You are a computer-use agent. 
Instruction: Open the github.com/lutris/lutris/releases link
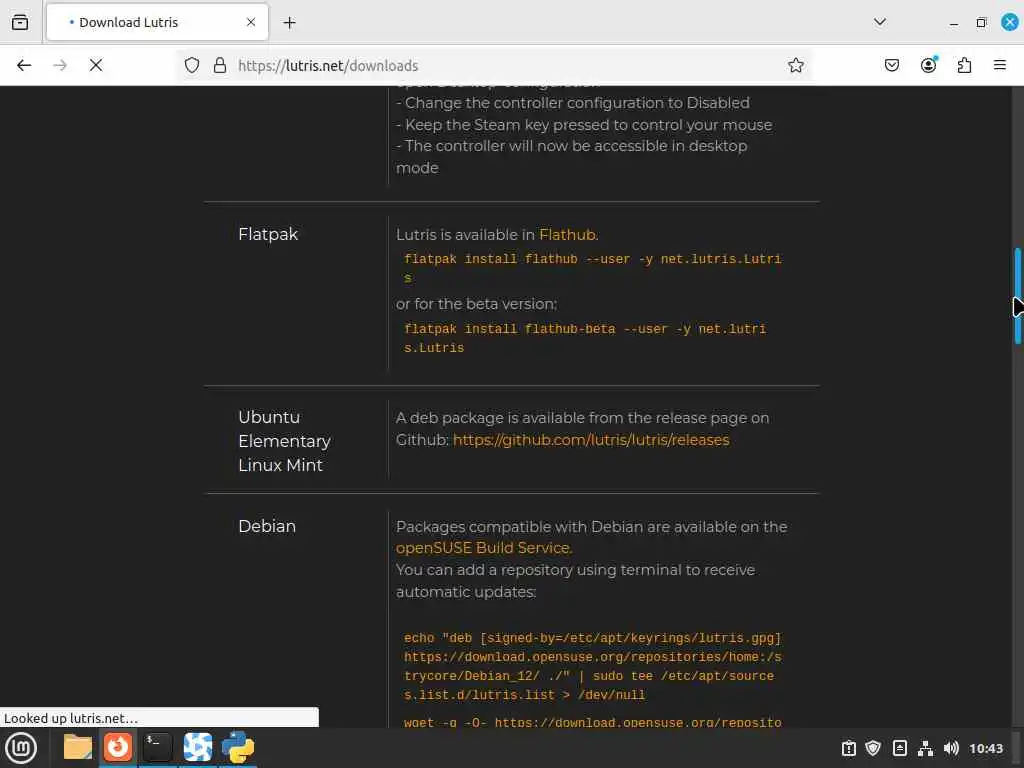click(x=591, y=440)
